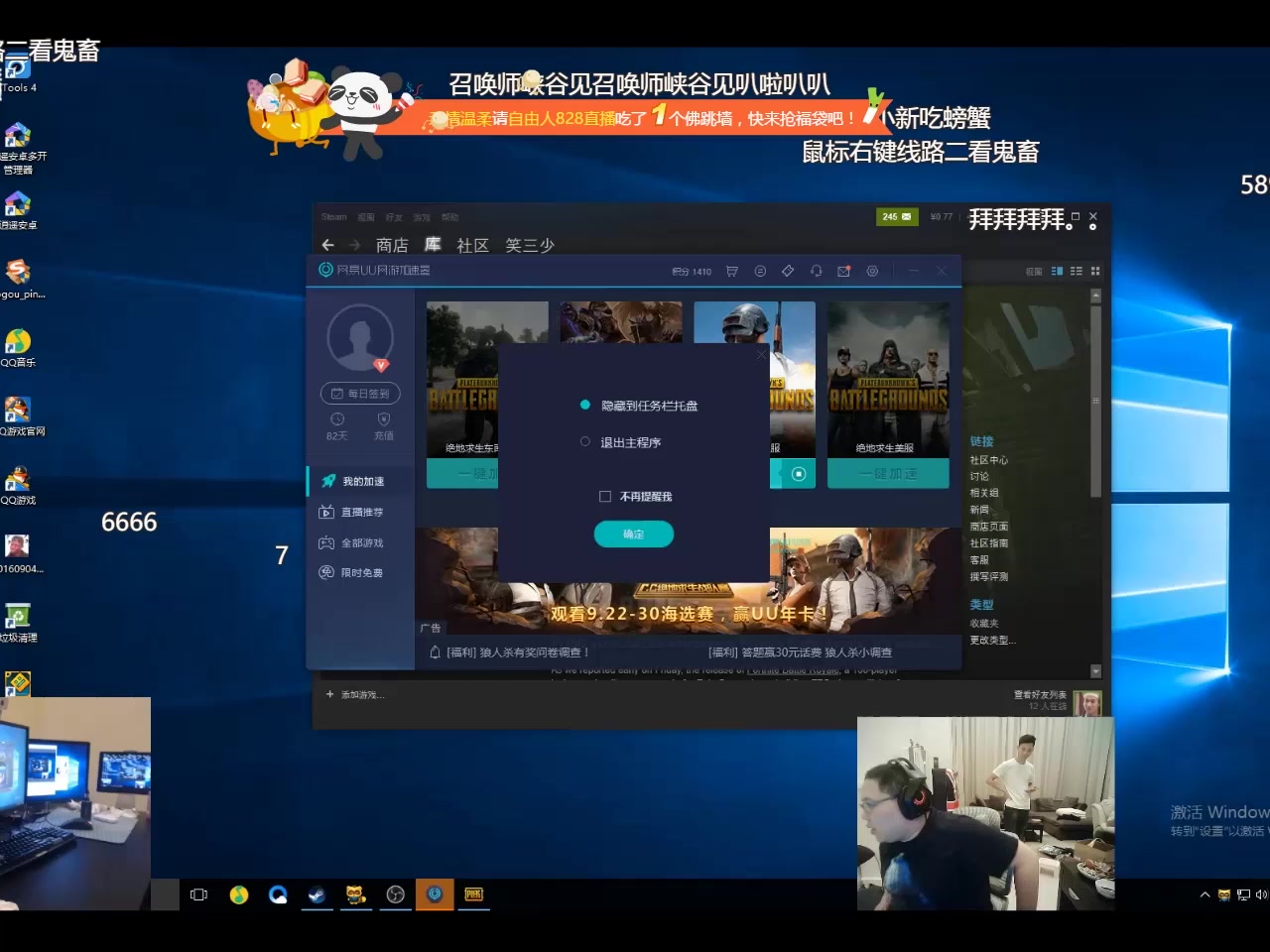The width and height of the screenshot is (1270, 952).
Task: Open UU accelerator shopping cart icon
Action: (732, 271)
